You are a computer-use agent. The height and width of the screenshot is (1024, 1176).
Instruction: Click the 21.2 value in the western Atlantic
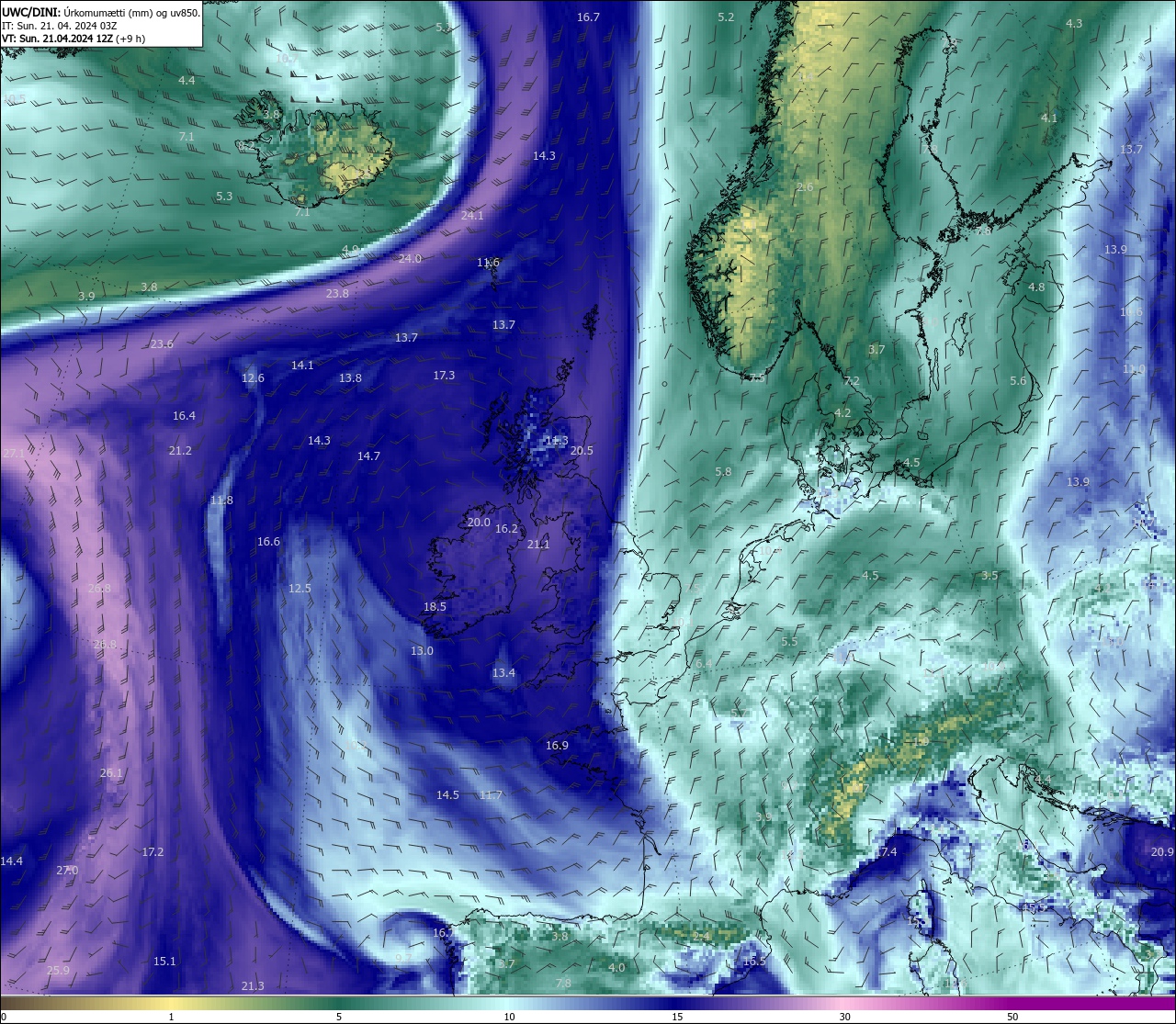click(x=180, y=451)
